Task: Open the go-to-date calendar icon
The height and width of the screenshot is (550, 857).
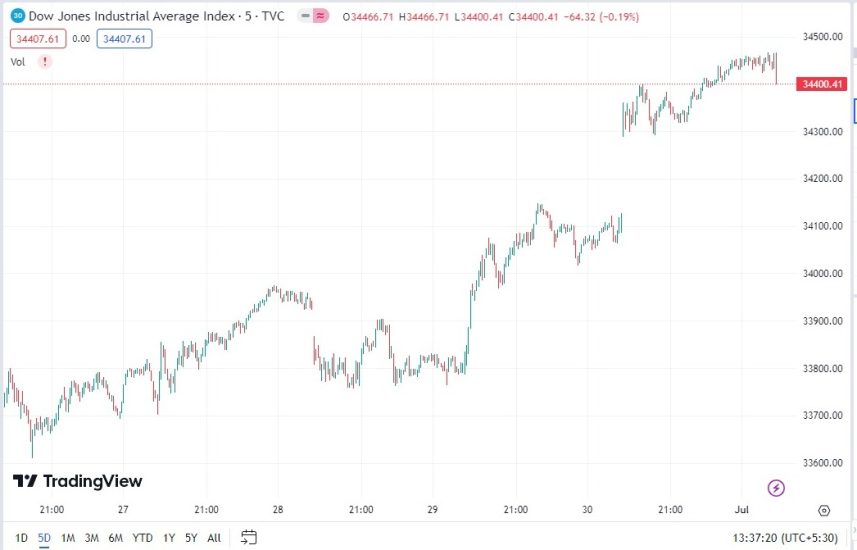Action: [x=249, y=537]
